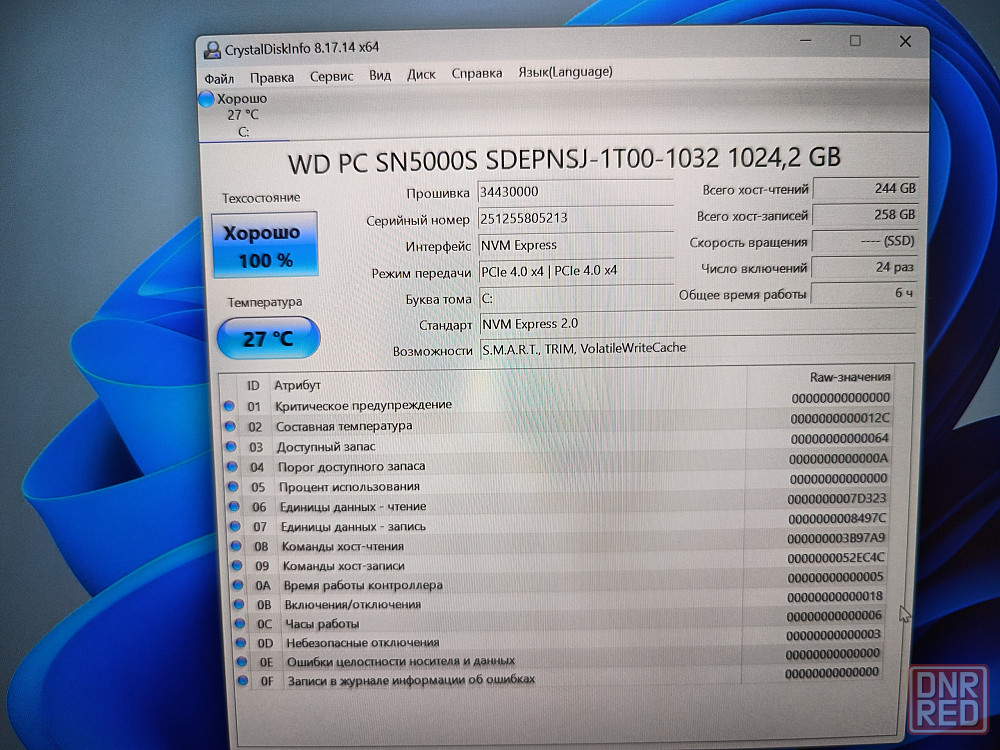Click the Raw-значения column header
This screenshot has width=1000, height=750.
850,377
